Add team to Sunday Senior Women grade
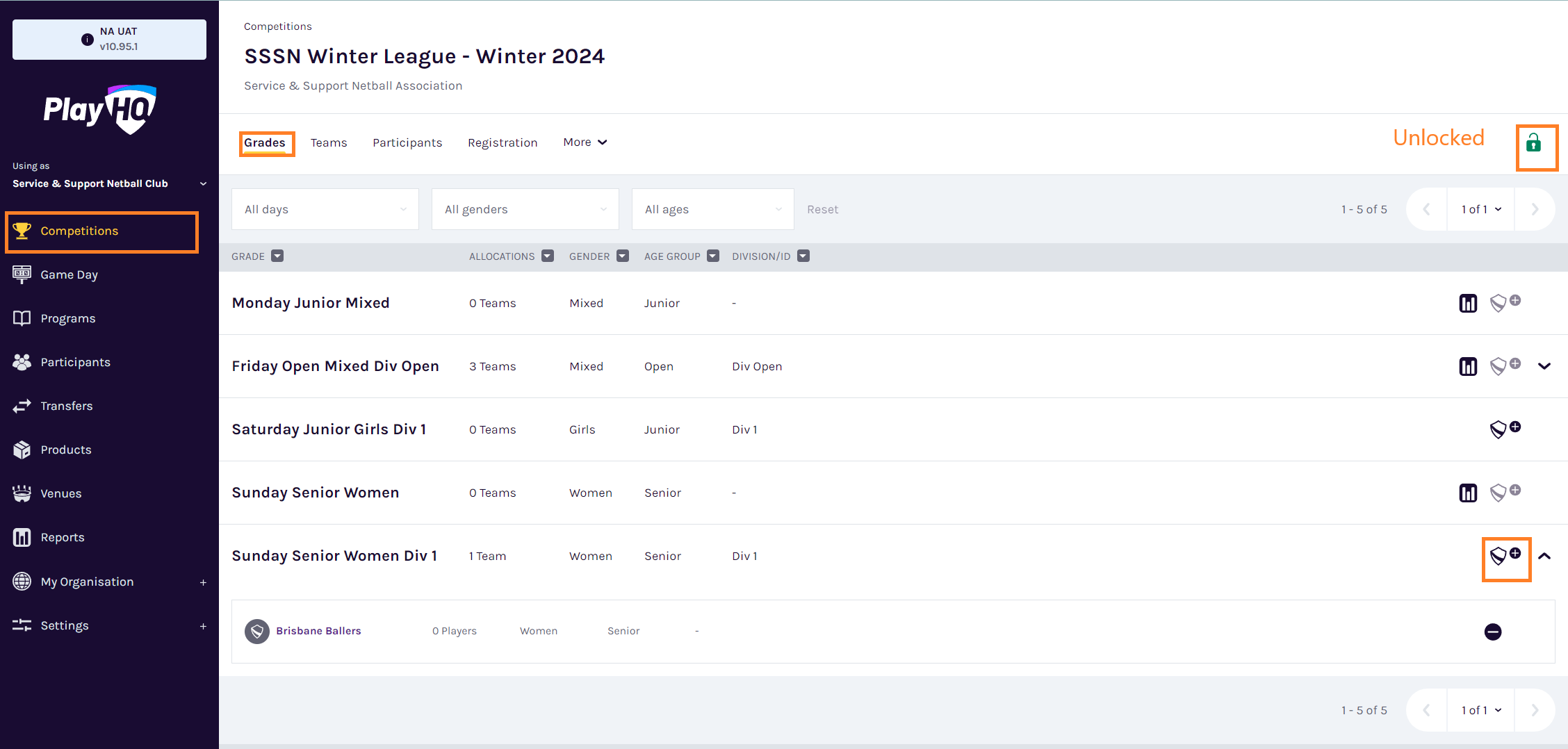The image size is (1568, 749). (1505, 492)
